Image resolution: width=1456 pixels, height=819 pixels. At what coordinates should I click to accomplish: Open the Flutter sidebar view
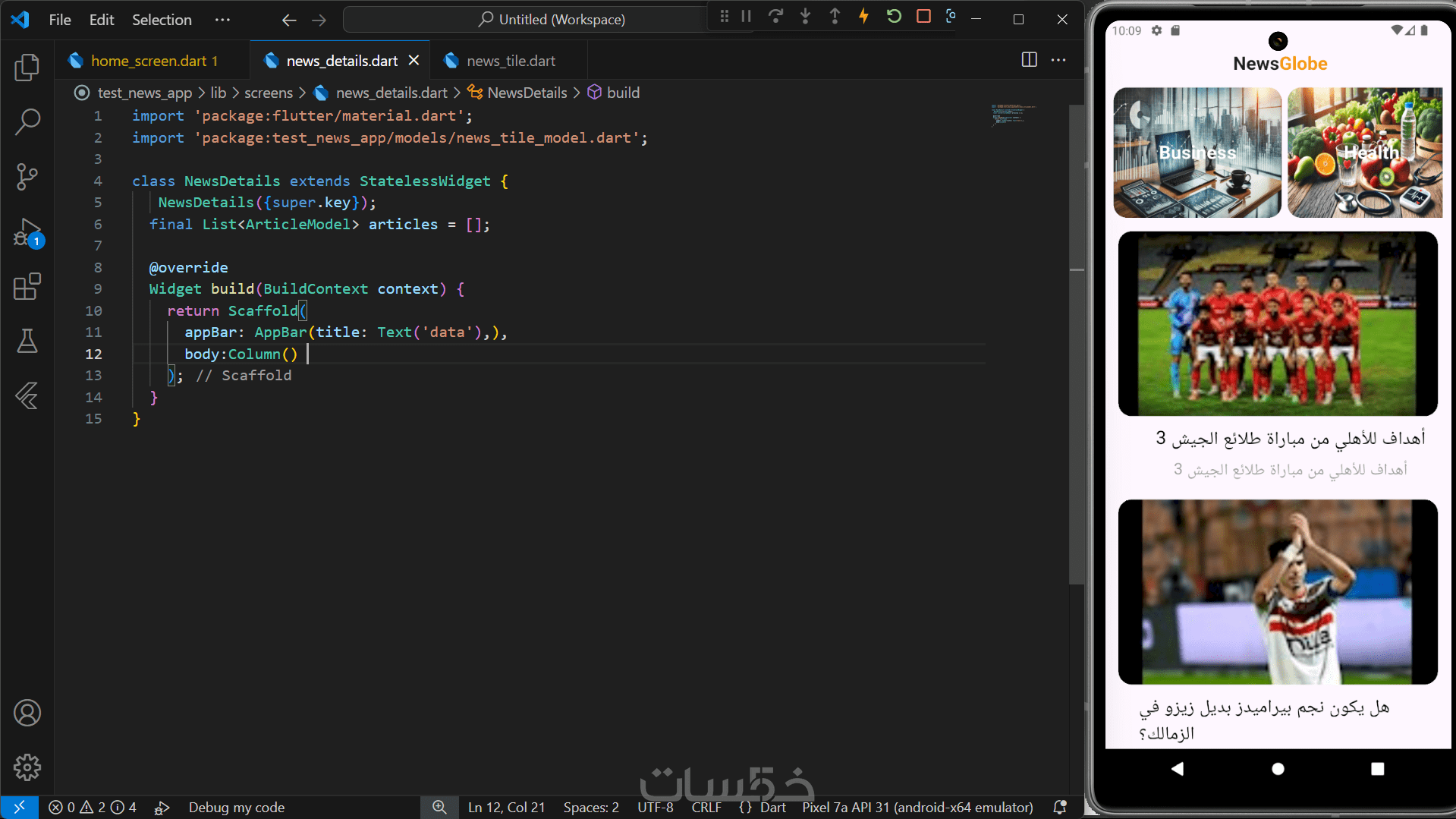coord(27,396)
